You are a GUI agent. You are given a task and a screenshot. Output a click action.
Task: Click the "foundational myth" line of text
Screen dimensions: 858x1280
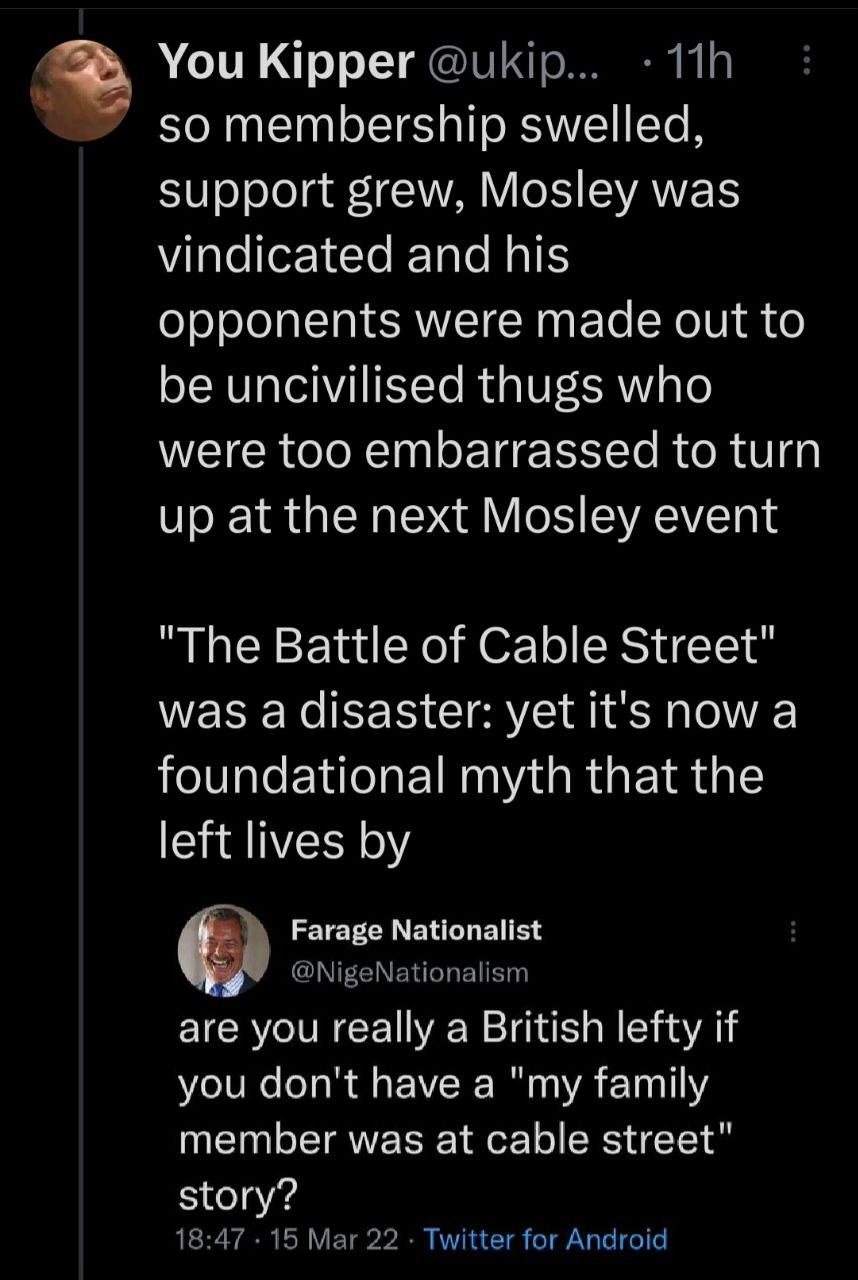click(x=460, y=776)
